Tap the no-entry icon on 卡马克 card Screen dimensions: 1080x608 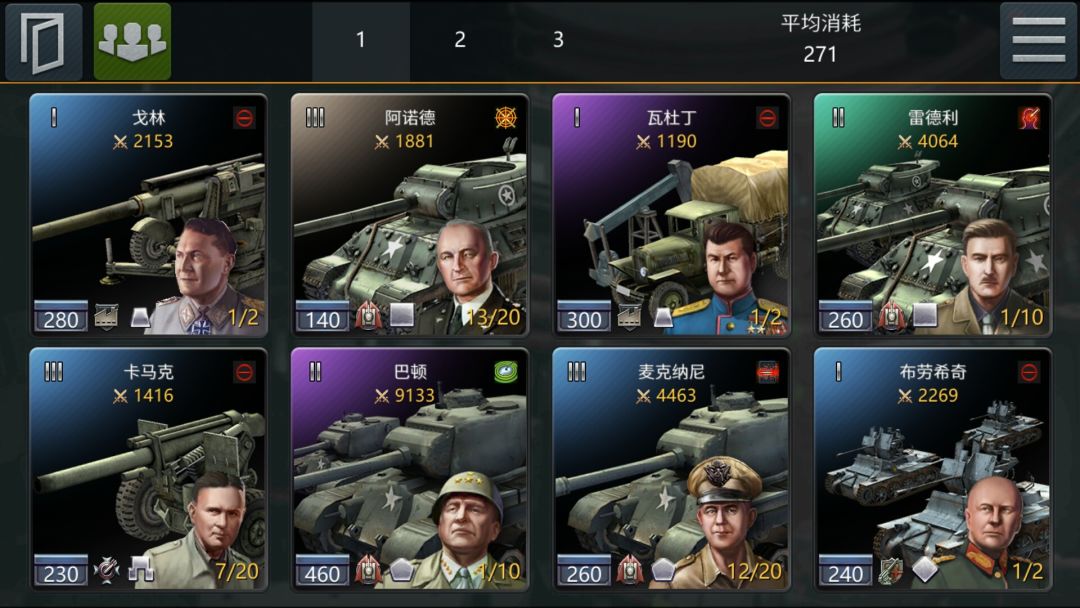[x=245, y=372]
